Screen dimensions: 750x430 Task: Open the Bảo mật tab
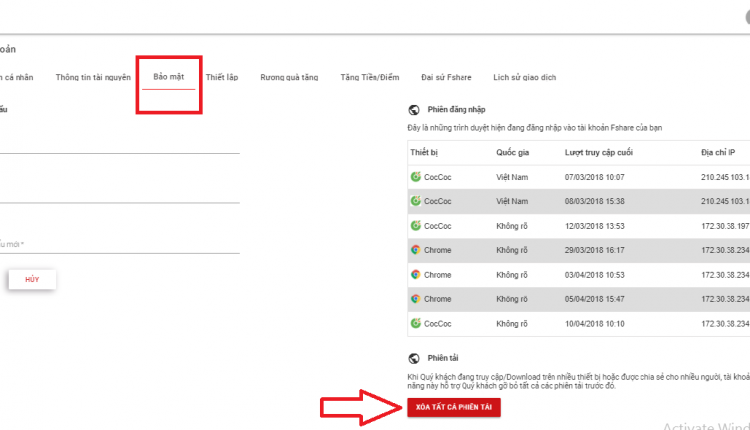point(168,77)
